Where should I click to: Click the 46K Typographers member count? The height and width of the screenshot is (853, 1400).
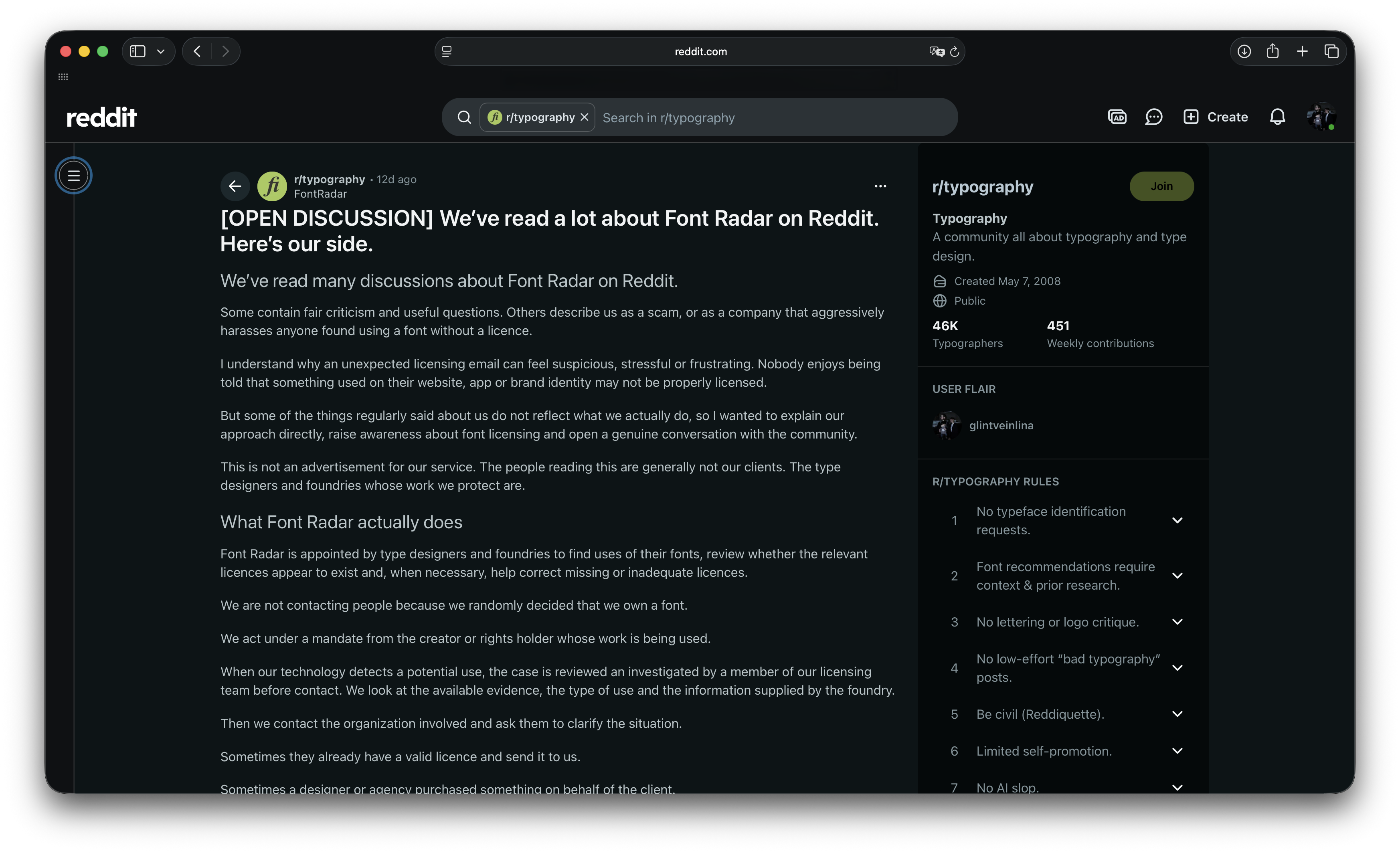click(x=968, y=334)
